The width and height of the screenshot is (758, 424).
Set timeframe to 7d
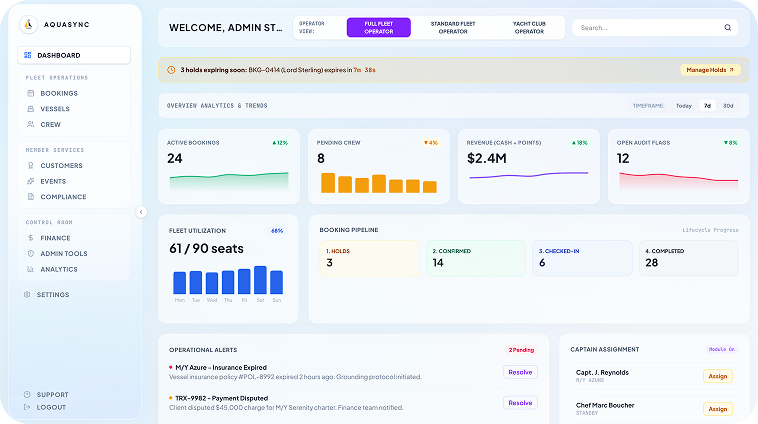pyautogui.click(x=707, y=105)
